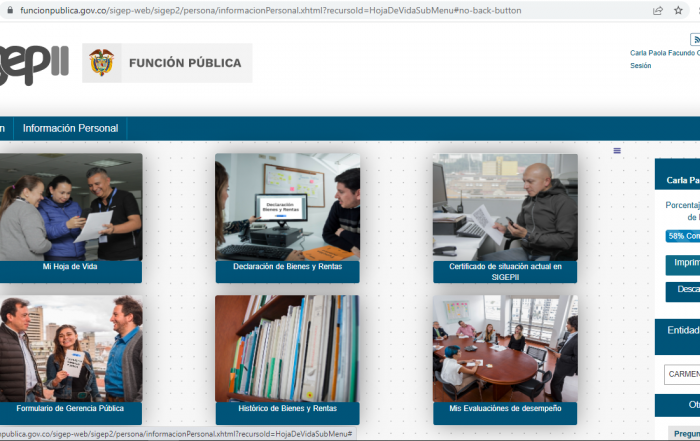Click the browser URL address field

[271, 10]
